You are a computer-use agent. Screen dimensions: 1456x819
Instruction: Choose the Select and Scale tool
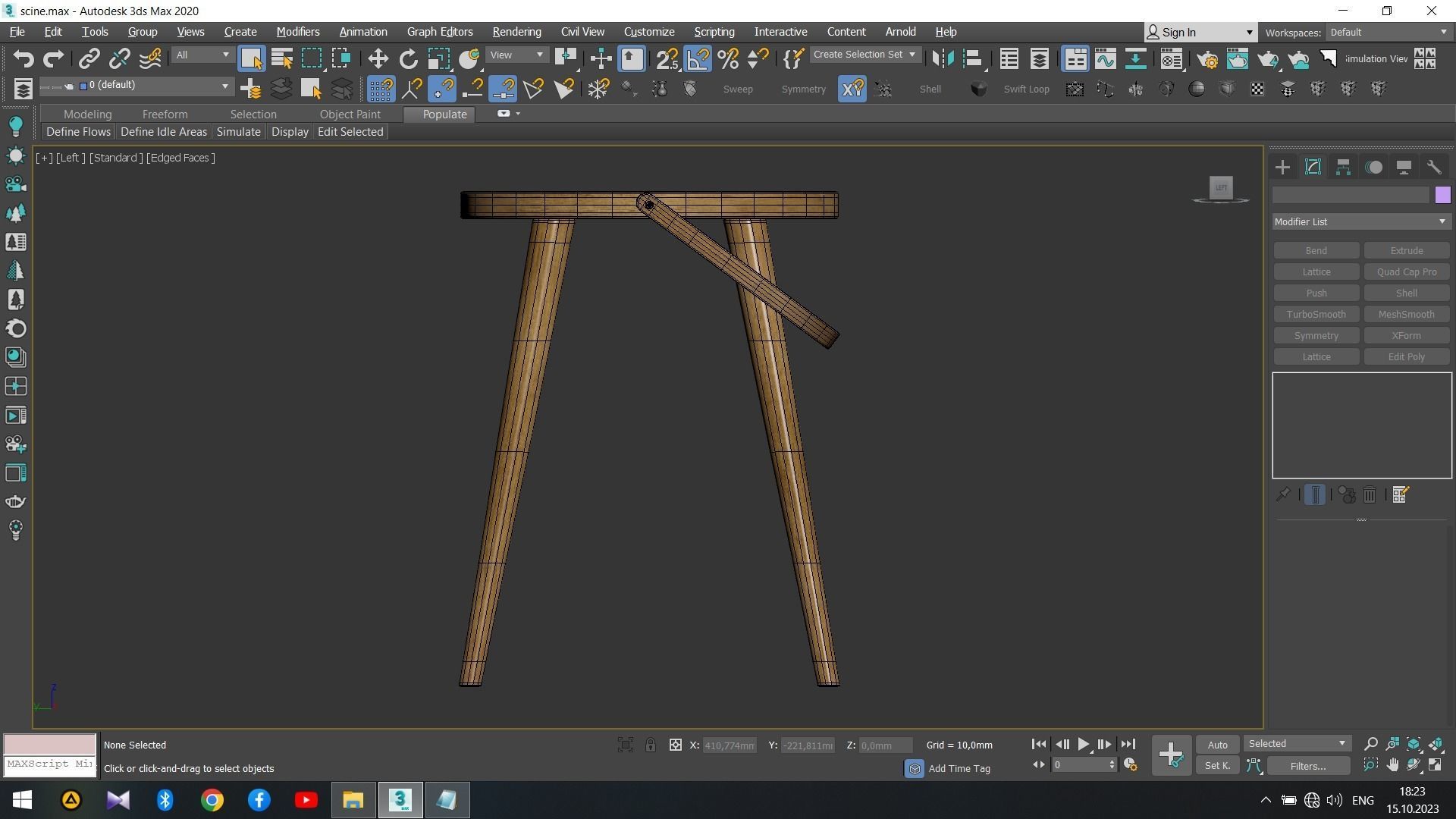click(438, 58)
